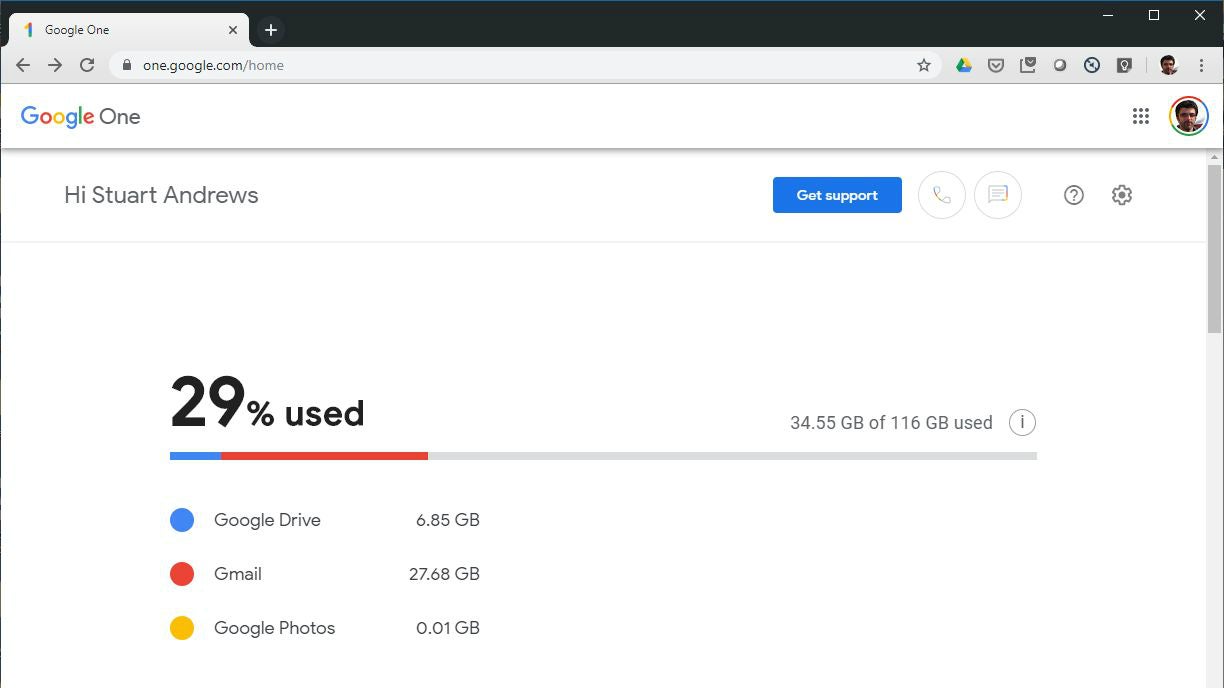This screenshot has width=1224, height=688.
Task: Click the Google Photos storage row label
Action: point(274,628)
